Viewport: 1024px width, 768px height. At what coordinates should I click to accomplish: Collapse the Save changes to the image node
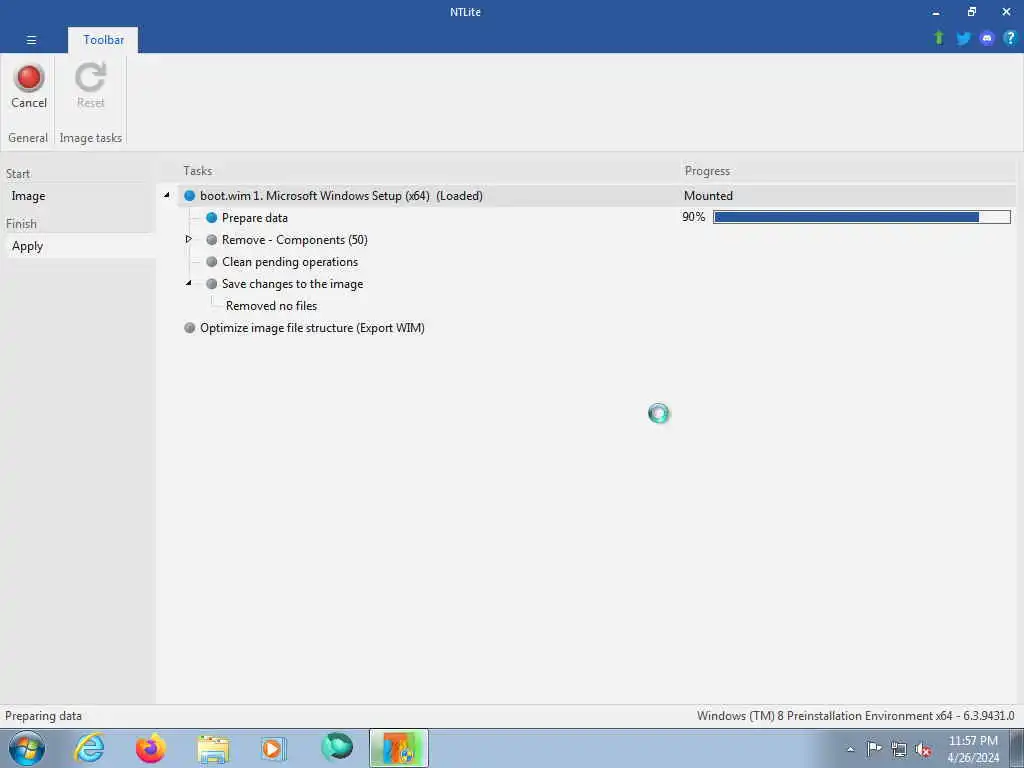[189, 283]
